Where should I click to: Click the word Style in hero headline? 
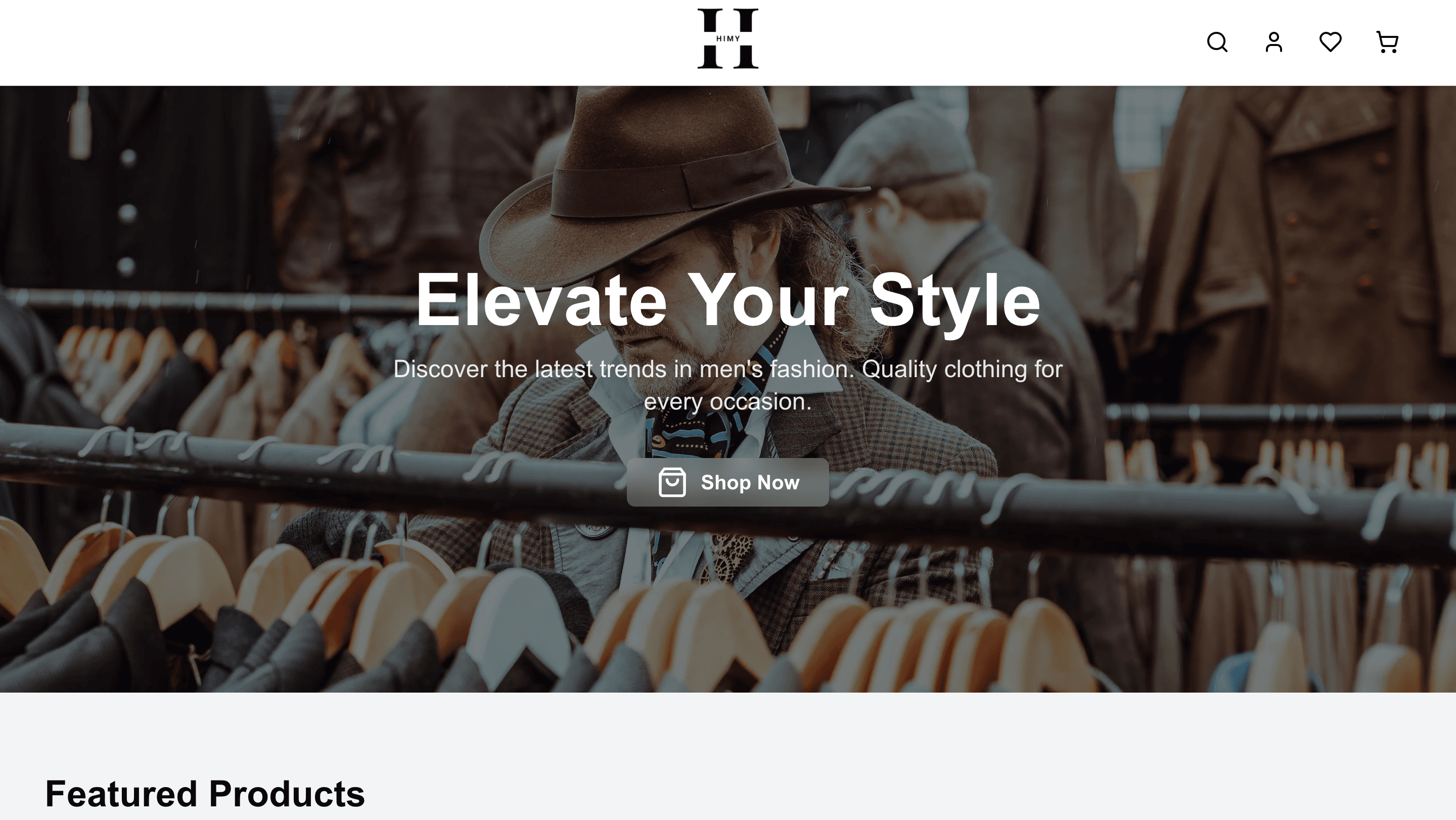click(954, 300)
